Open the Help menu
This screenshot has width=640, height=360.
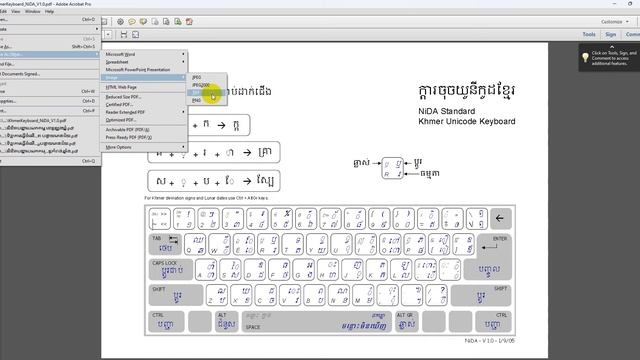tap(49, 11)
